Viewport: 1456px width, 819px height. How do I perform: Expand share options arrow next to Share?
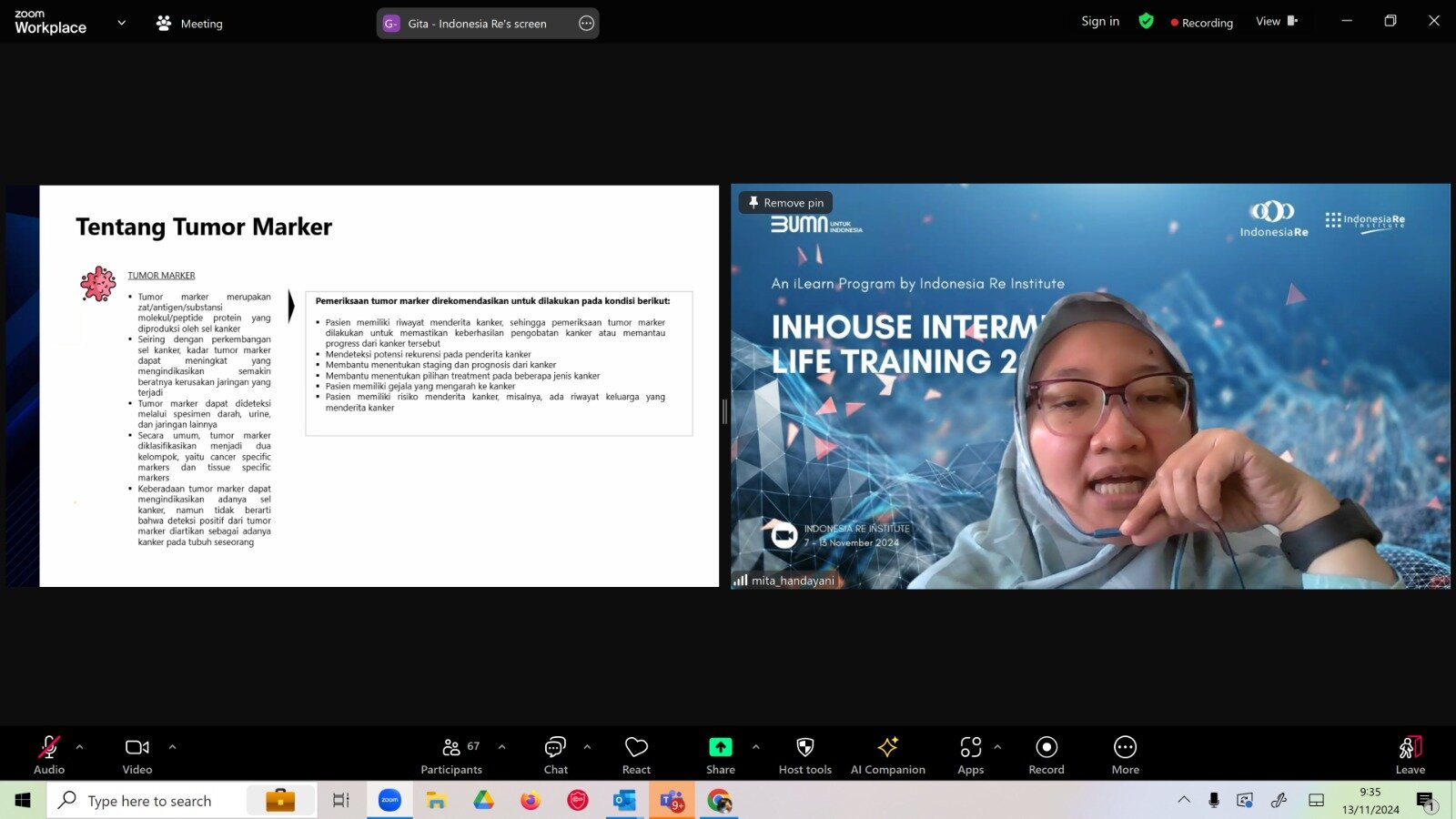point(755,747)
